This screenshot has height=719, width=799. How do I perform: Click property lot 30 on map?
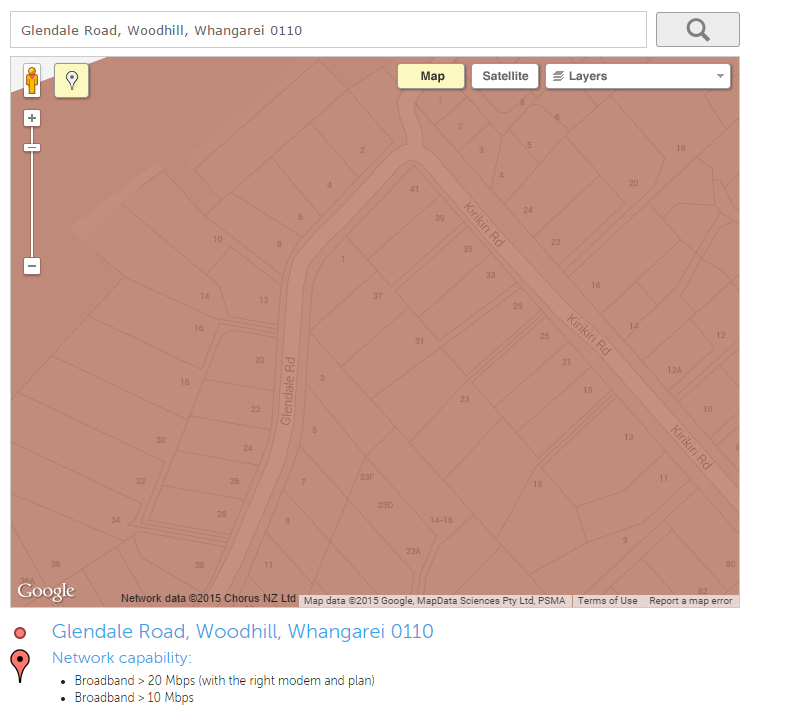(161, 440)
